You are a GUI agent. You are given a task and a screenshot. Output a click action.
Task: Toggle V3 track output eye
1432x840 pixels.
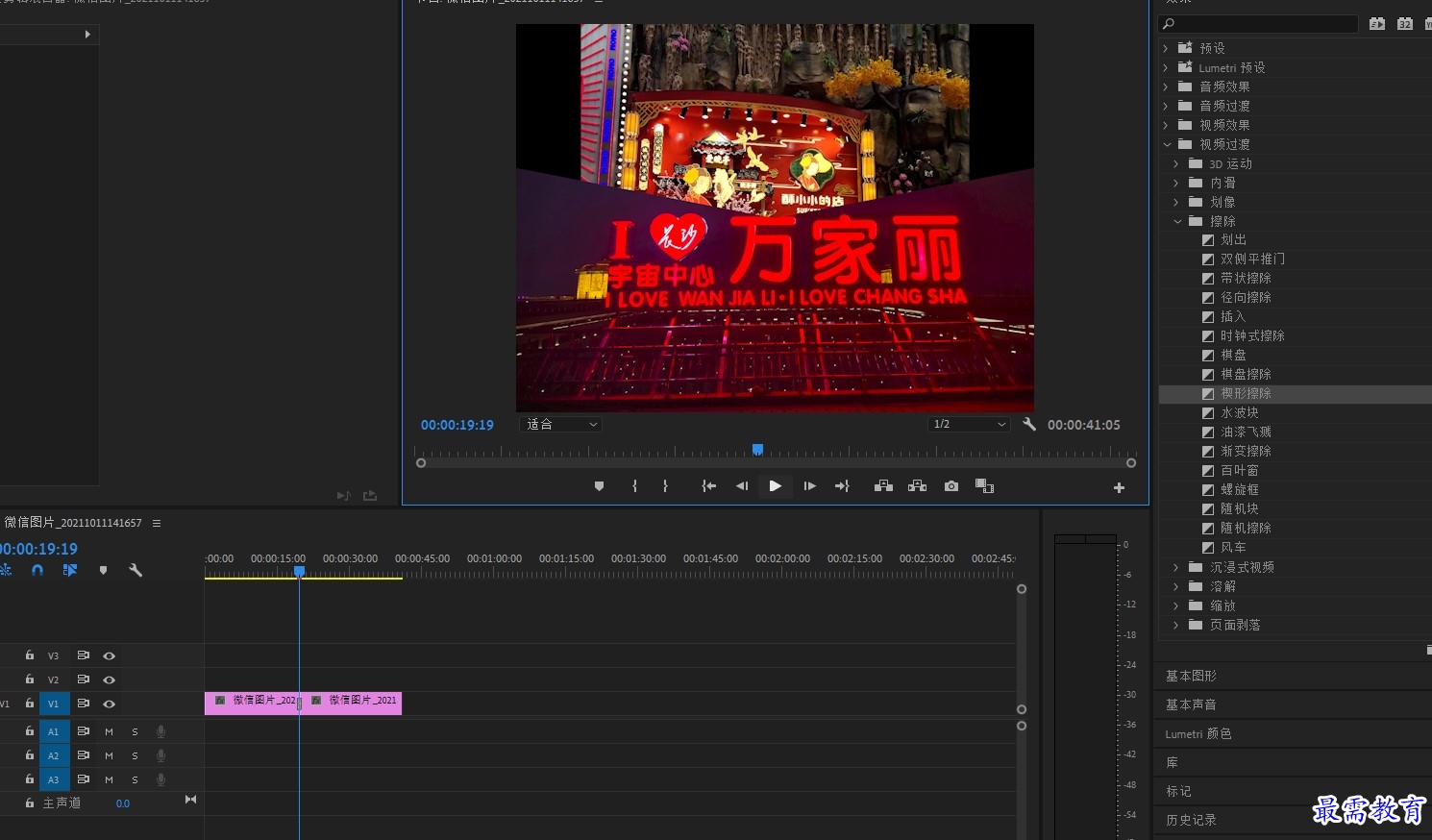(110, 655)
